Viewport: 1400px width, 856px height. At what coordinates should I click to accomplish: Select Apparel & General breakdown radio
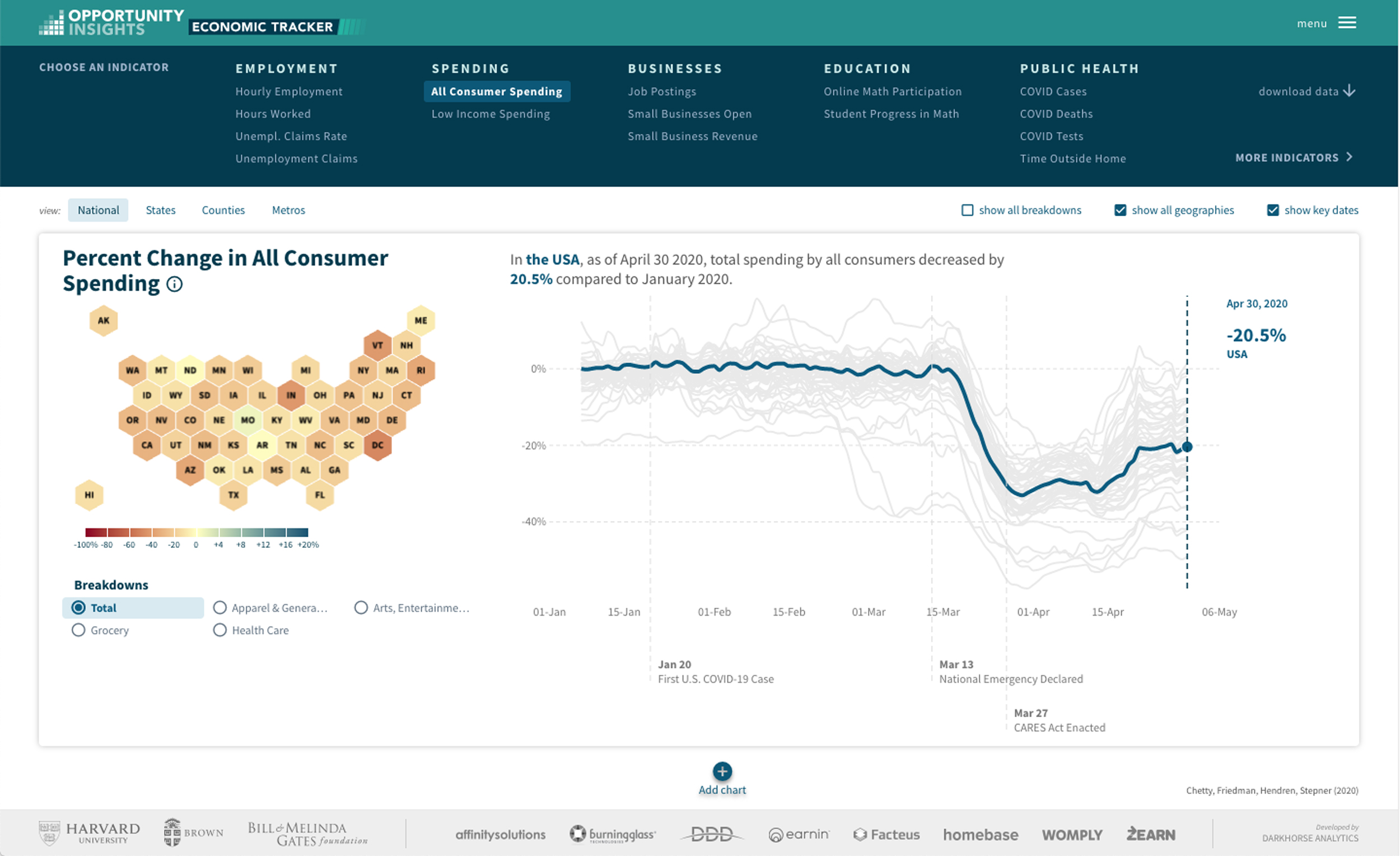coord(220,608)
